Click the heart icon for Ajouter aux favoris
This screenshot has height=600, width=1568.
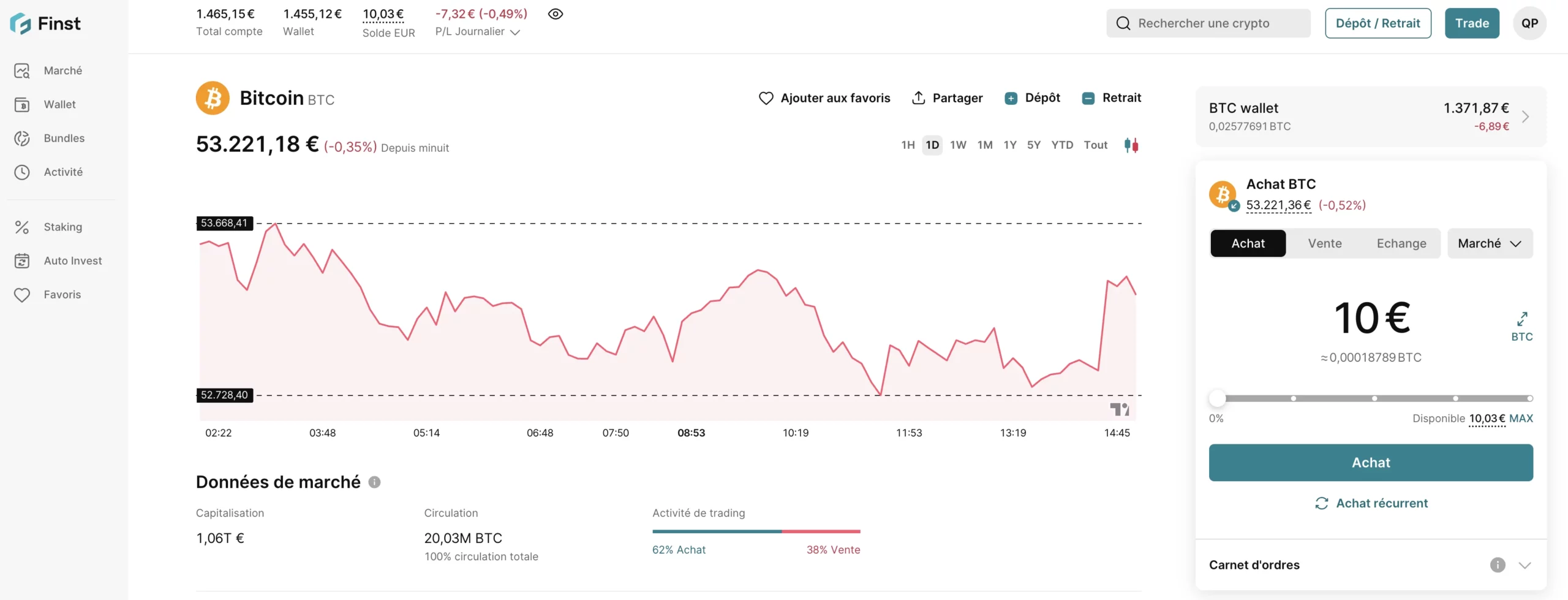click(x=766, y=98)
